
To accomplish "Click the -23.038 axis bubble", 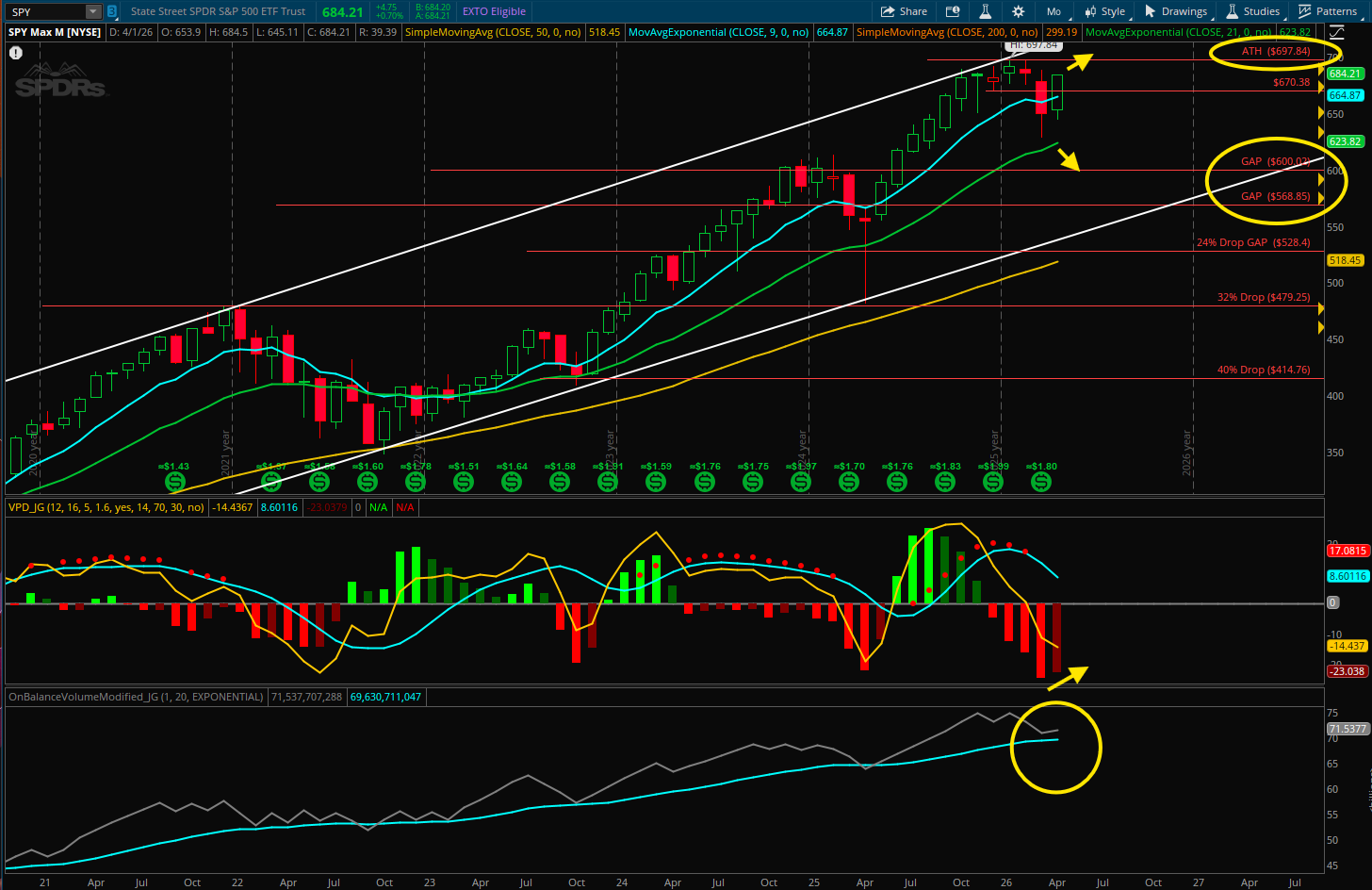I will (x=1347, y=671).
